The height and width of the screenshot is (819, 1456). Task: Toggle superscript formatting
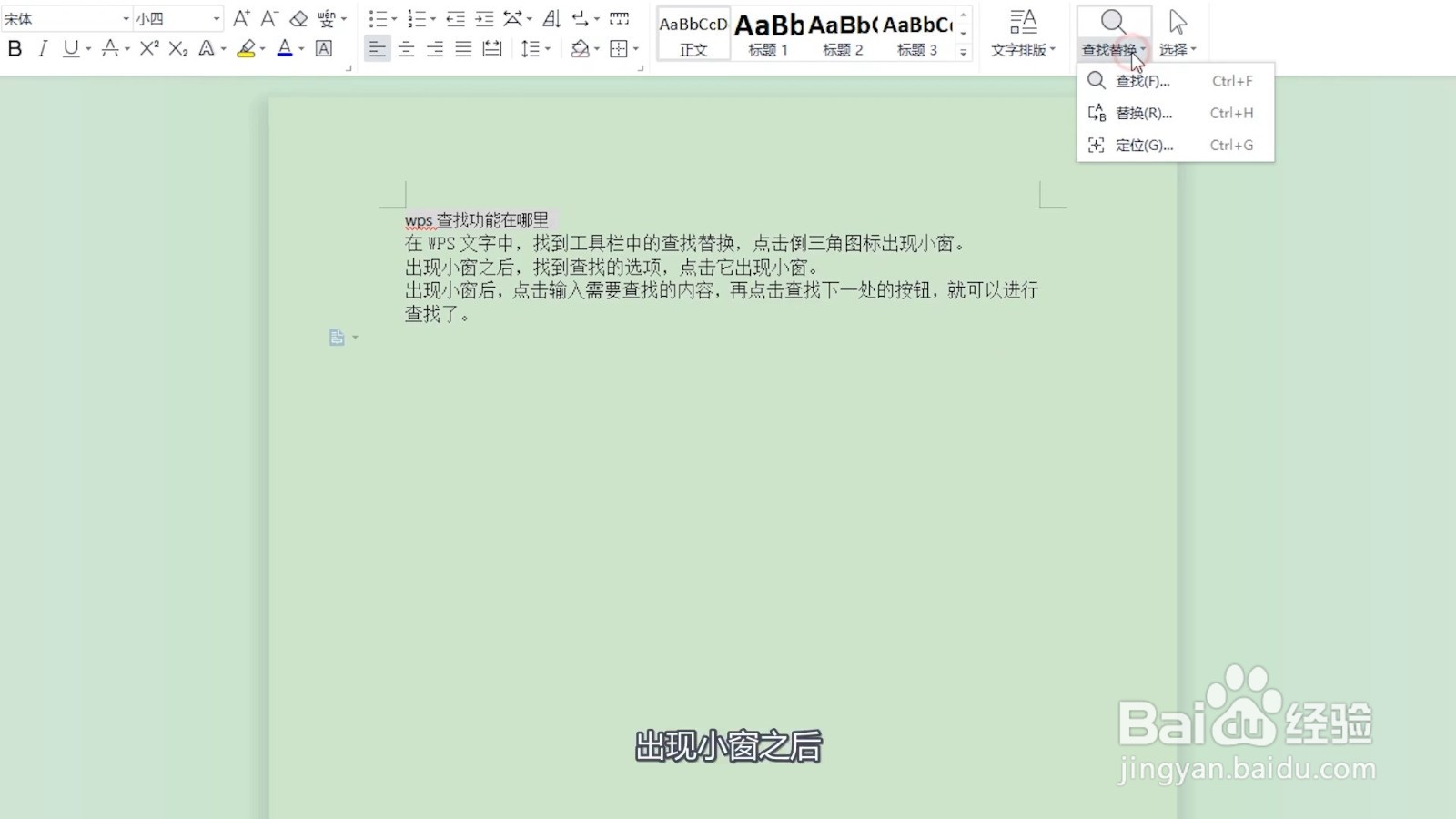[149, 49]
